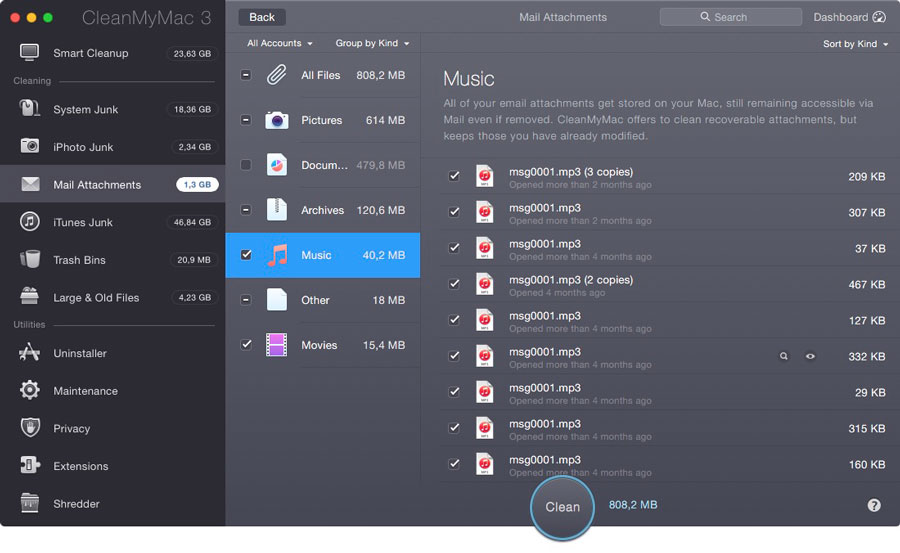Click the iPhoto Junk camera icon

click(x=29, y=146)
